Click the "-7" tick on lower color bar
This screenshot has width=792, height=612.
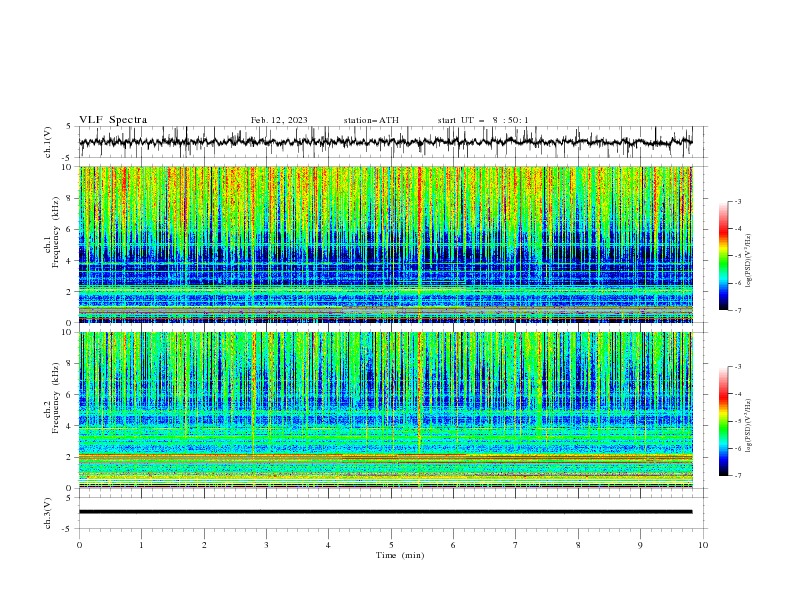pos(738,476)
